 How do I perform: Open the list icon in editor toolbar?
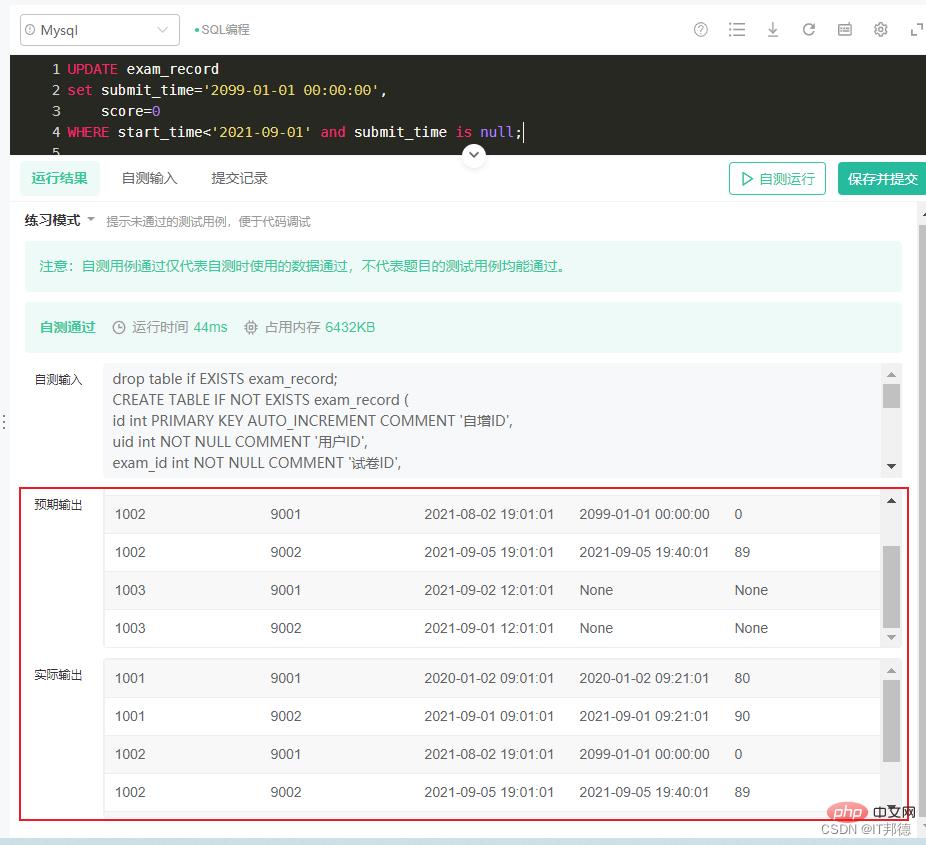737,30
